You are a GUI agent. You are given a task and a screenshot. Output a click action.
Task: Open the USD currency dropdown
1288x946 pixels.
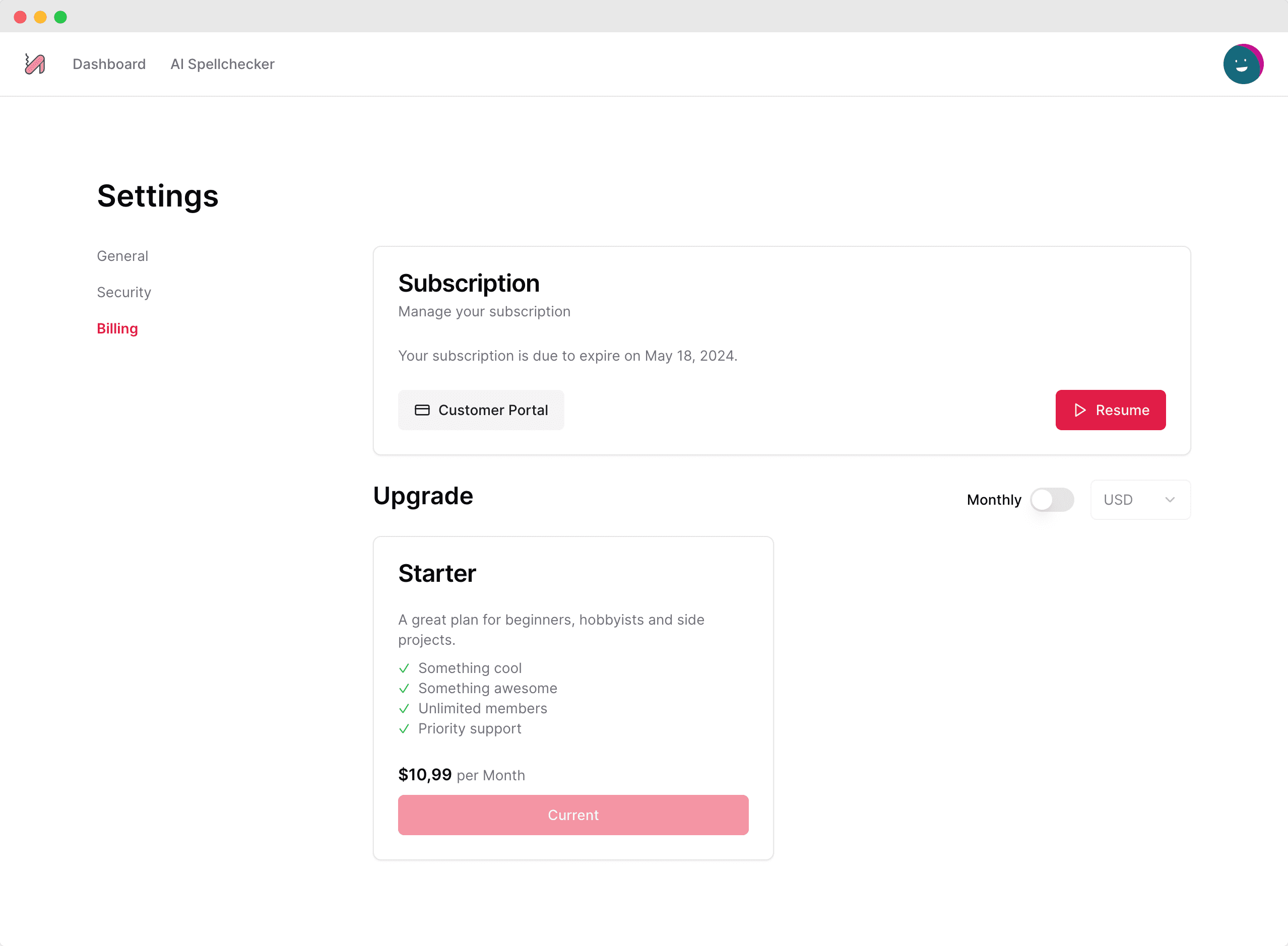[x=1140, y=500]
